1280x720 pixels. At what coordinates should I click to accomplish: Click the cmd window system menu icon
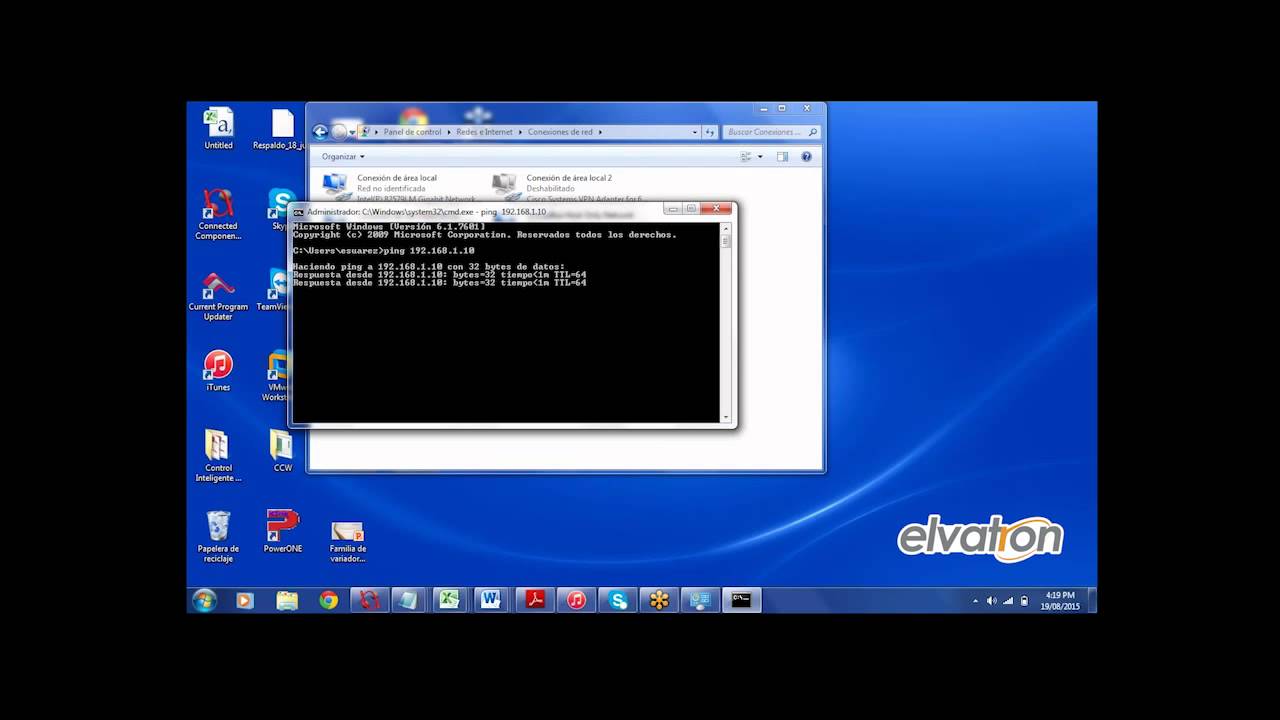[x=298, y=212]
